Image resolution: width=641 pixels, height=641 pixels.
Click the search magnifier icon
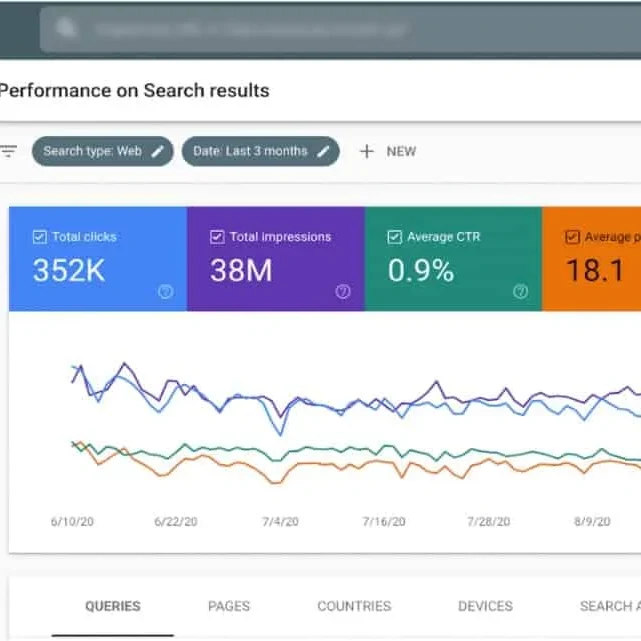click(65, 28)
